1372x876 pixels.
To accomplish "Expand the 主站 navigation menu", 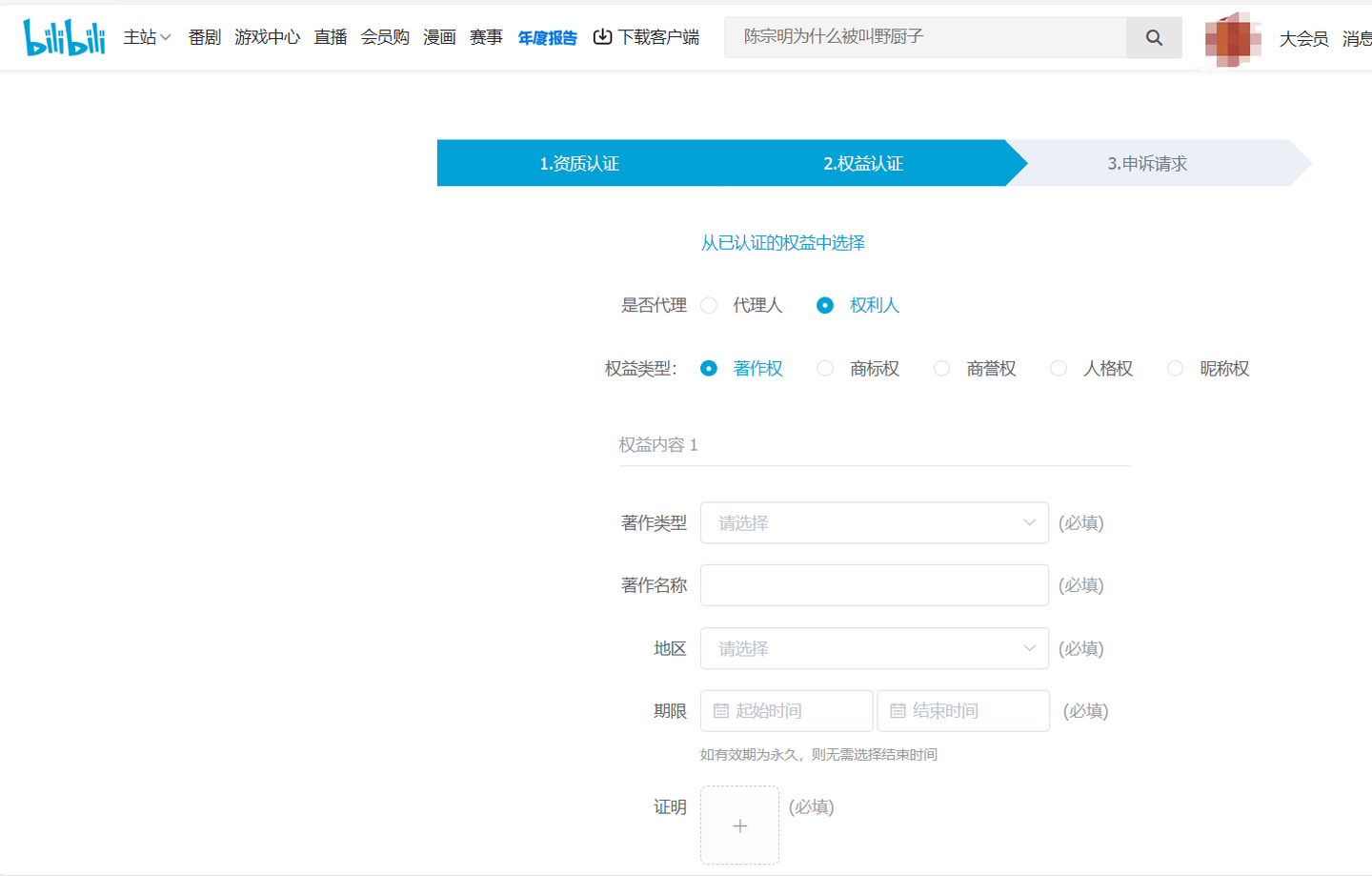I will 147,37.
